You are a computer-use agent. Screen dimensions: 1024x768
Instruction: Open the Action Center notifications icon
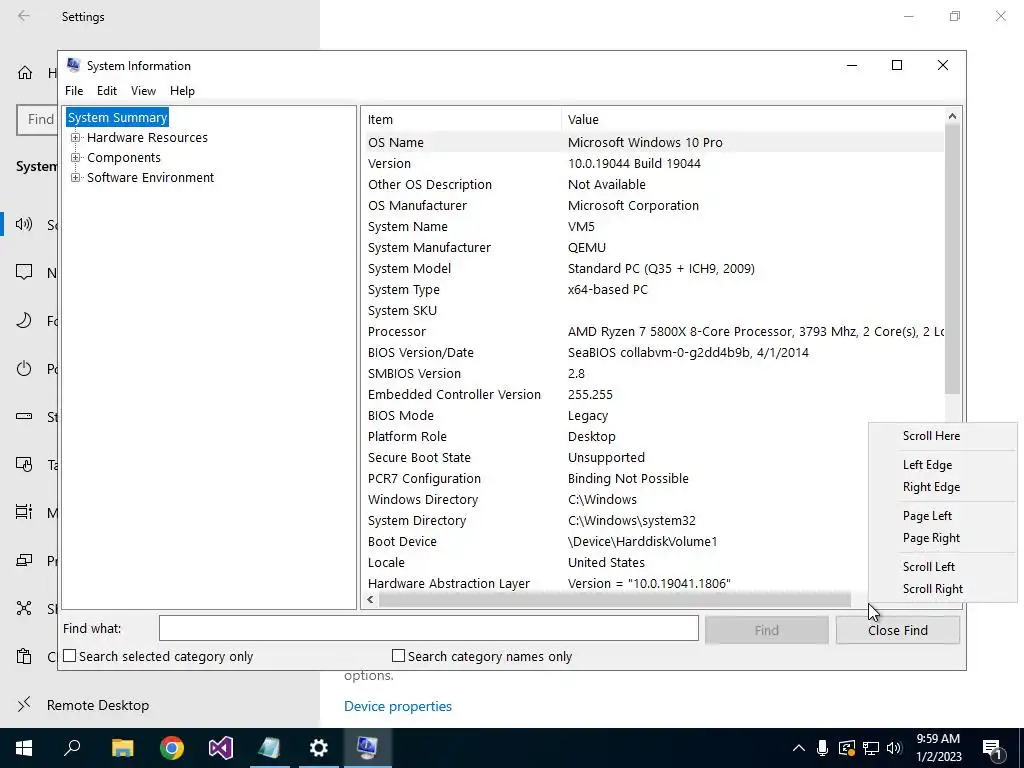pos(993,749)
